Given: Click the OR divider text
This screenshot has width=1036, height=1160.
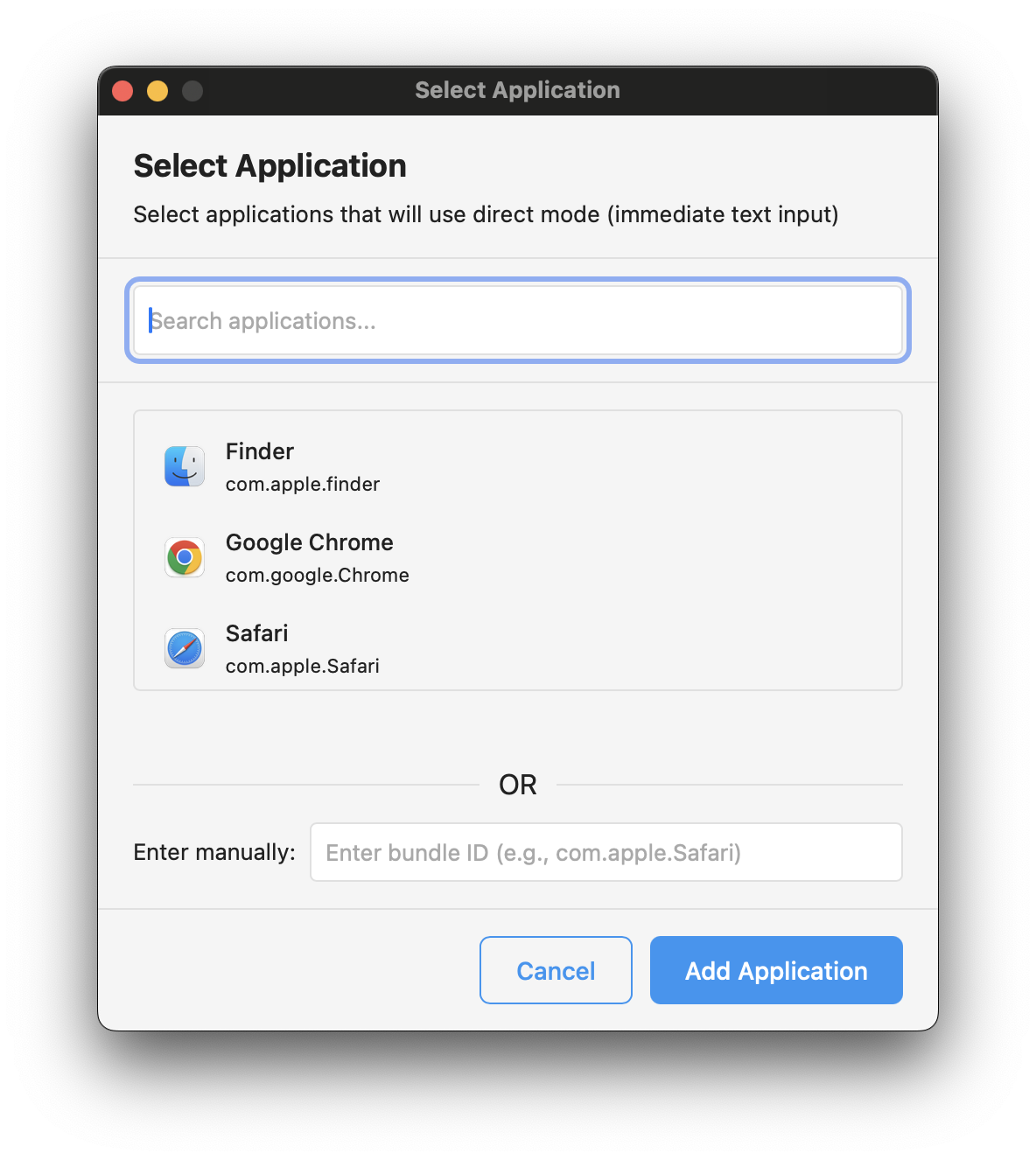Looking at the screenshot, I should pos(518,785).
